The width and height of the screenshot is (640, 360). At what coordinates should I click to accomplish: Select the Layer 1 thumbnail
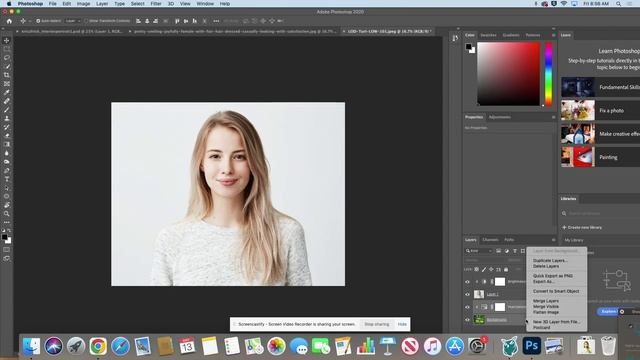[479, 294]
